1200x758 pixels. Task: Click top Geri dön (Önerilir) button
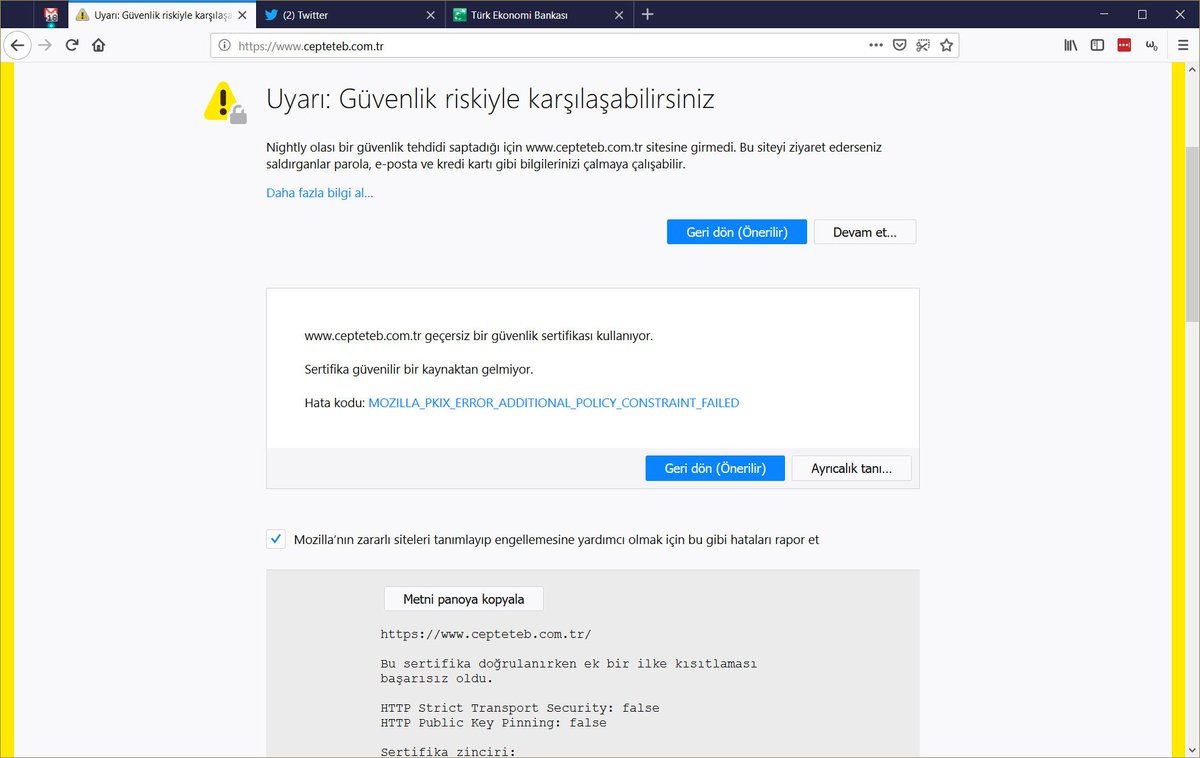point(737,232)
